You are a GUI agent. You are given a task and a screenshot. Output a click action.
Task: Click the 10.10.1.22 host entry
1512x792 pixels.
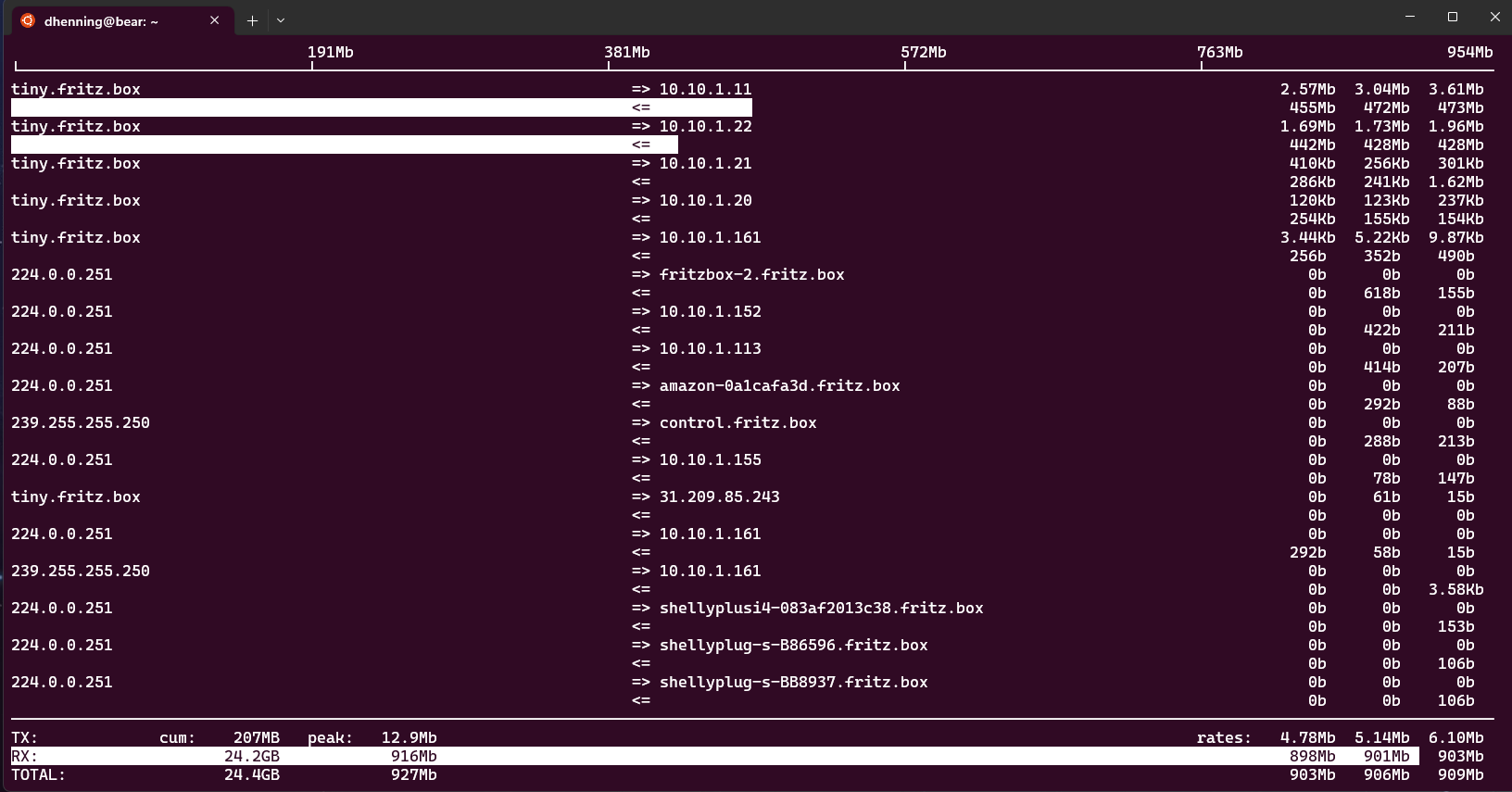coord(705,126)
